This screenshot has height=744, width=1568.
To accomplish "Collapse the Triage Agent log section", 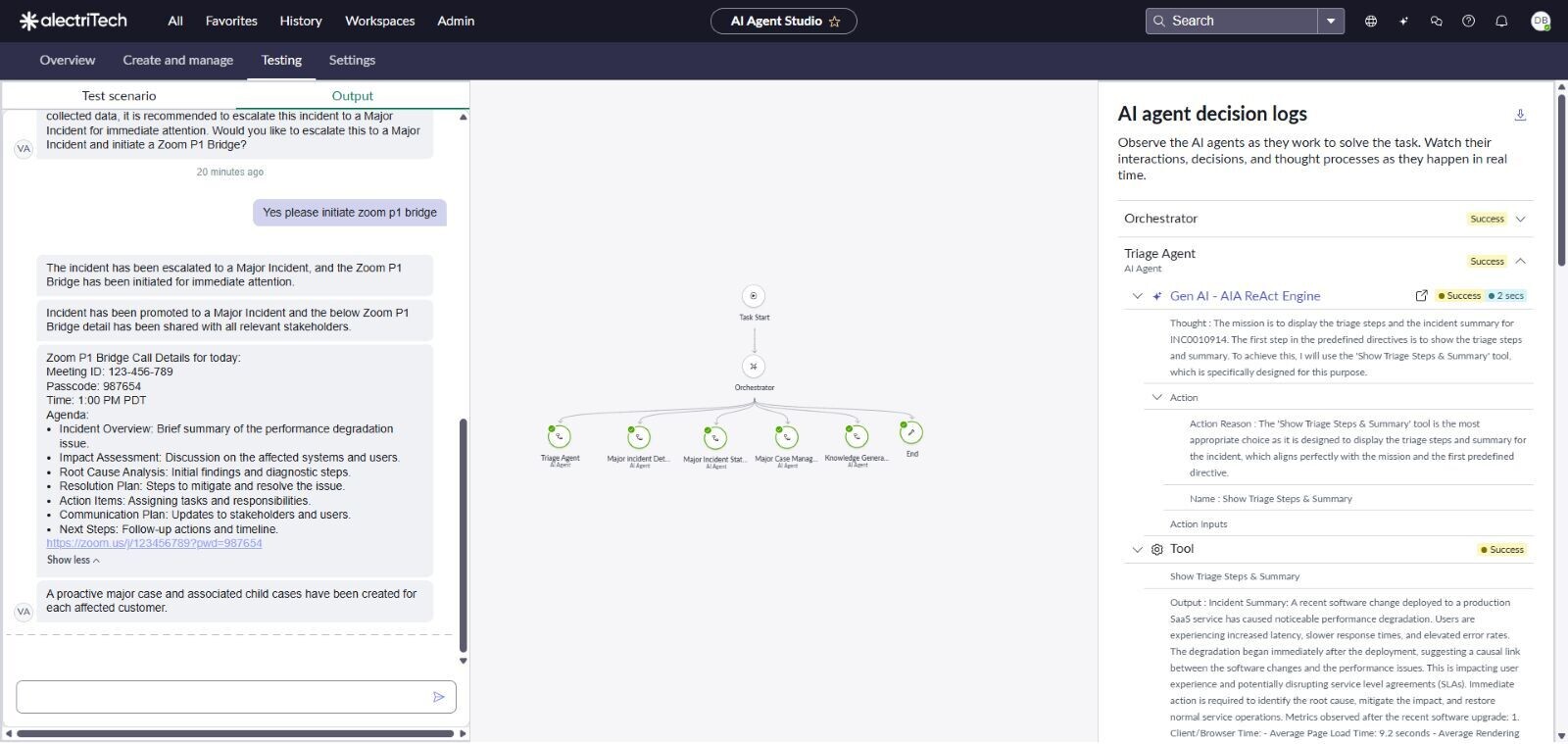I will coord(1520,261).
